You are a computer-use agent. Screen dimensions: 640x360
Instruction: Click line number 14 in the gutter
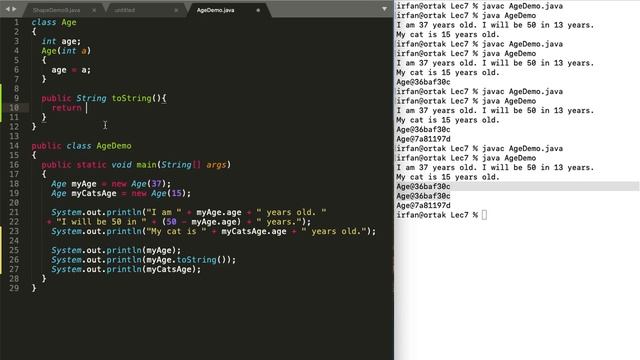click(14, 146)
